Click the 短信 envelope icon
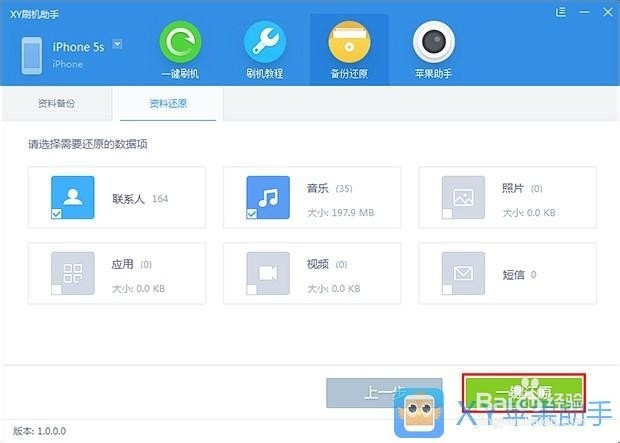Viewport: 620px width, 443px height. (x=463, y=273)
